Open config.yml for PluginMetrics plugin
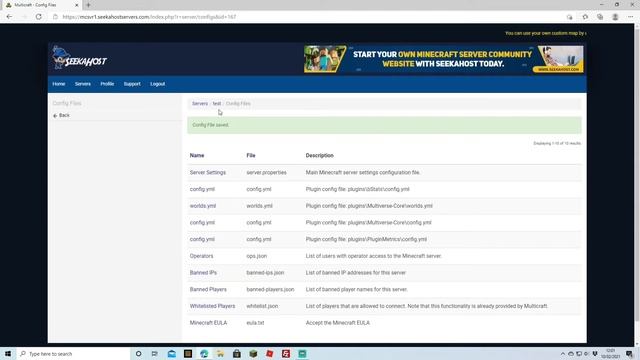 coord(202,239)
